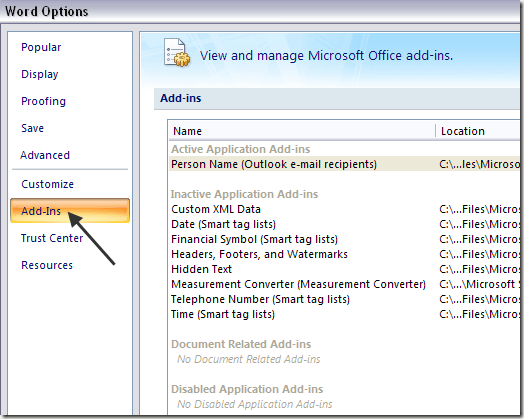524x419 pixels.
Task: Click the Document Related Add-ins group heading
Action: [x=241, y=344]
